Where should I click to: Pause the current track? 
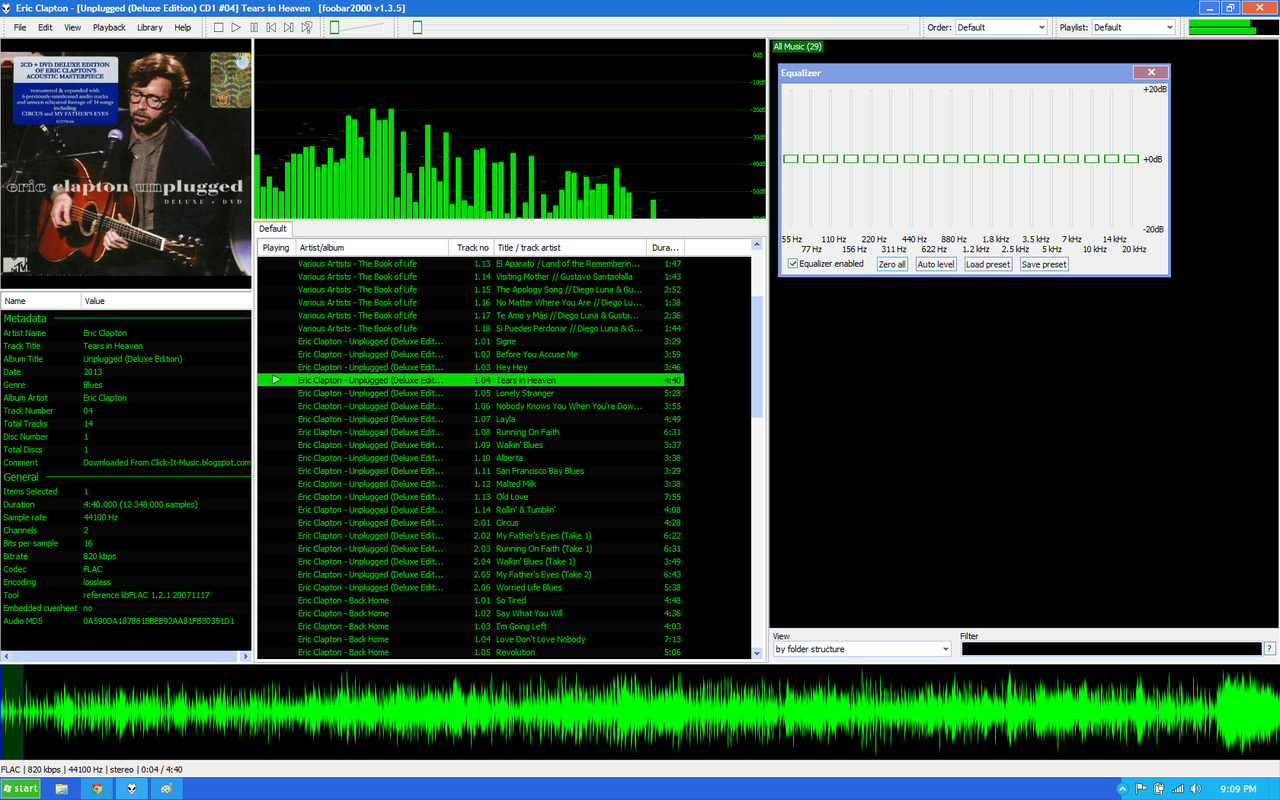[254, 27]
